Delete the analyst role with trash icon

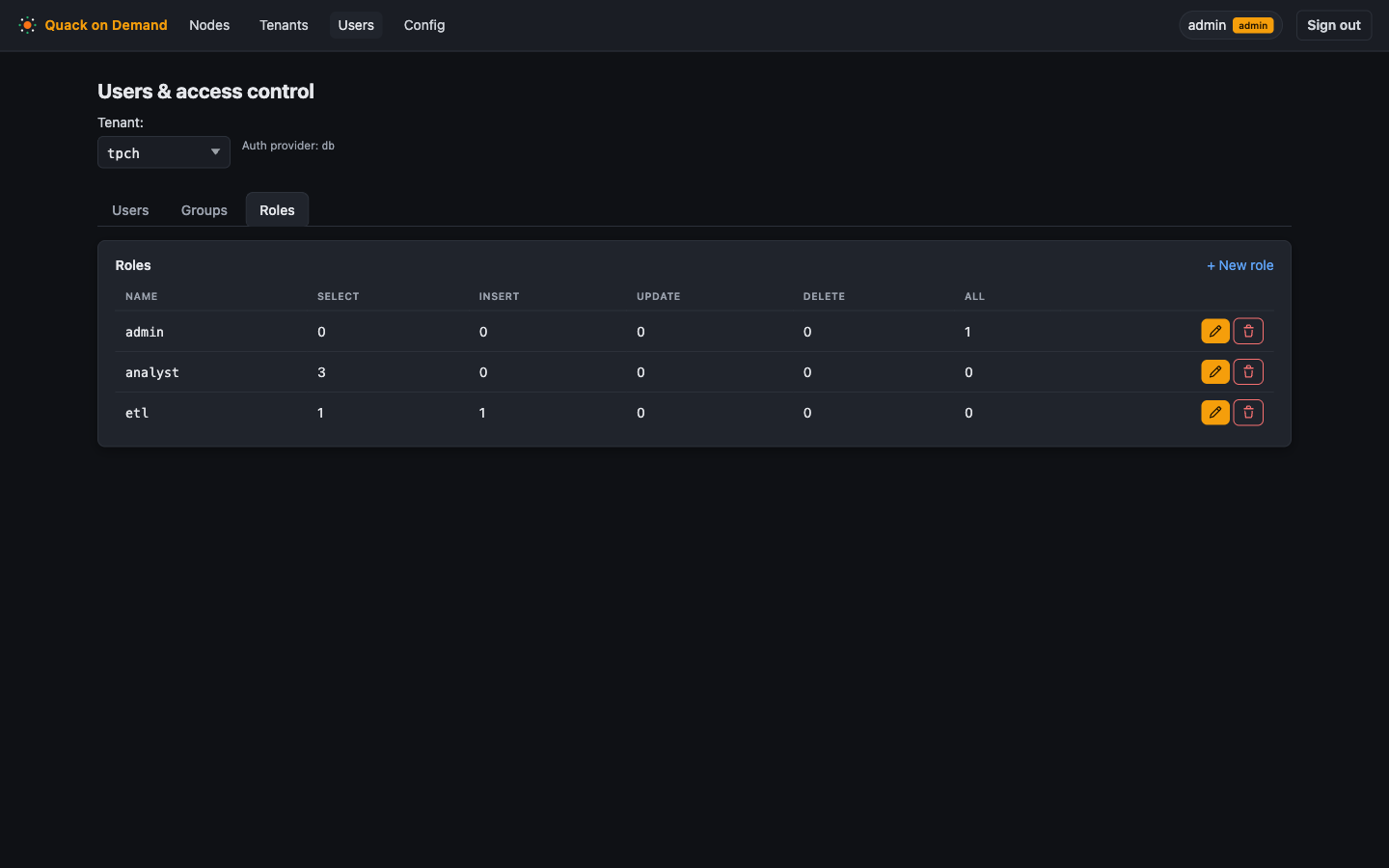pyautogui.click(x=1248, y=371)
